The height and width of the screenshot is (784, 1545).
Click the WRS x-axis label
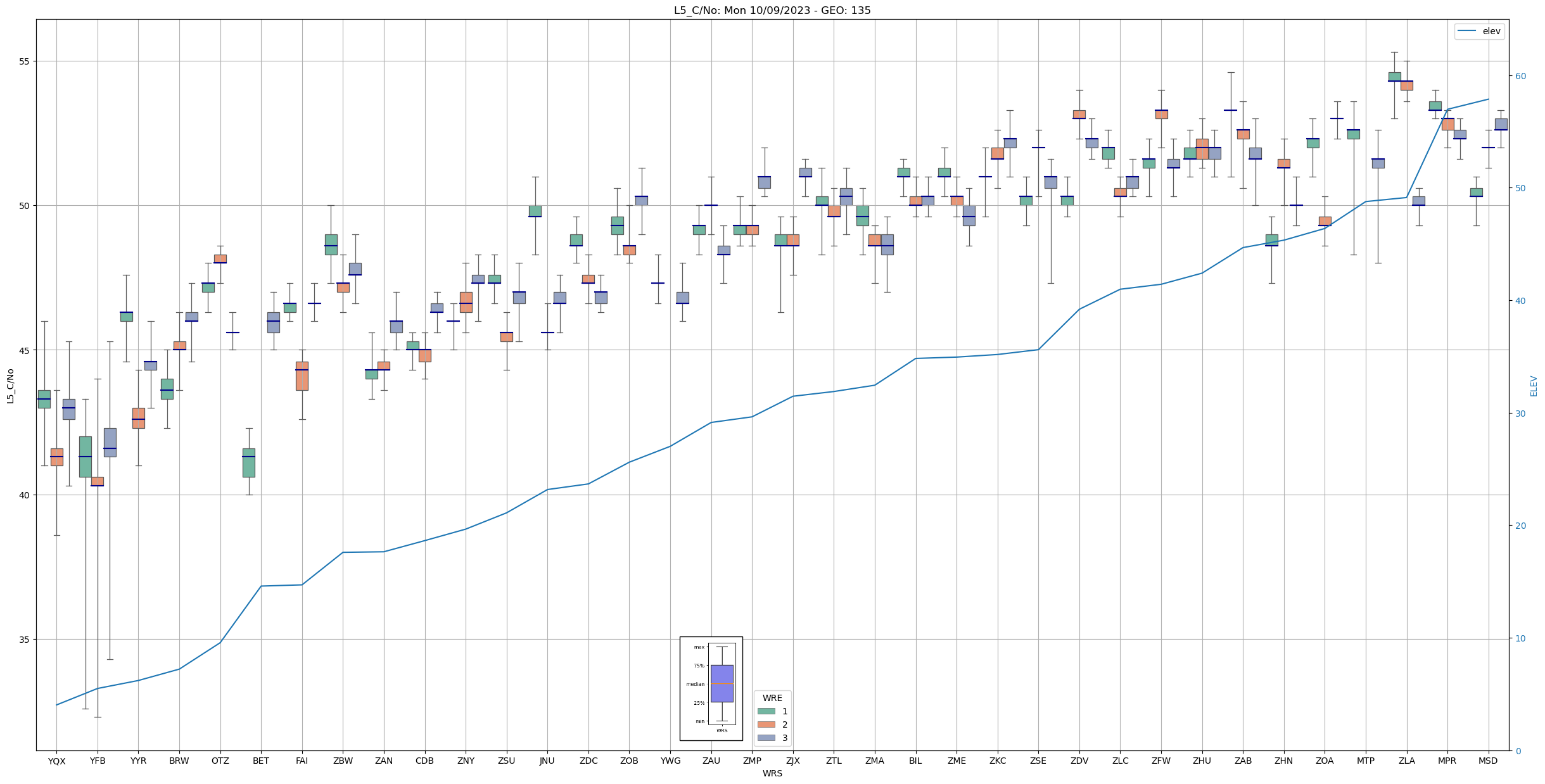772,774
